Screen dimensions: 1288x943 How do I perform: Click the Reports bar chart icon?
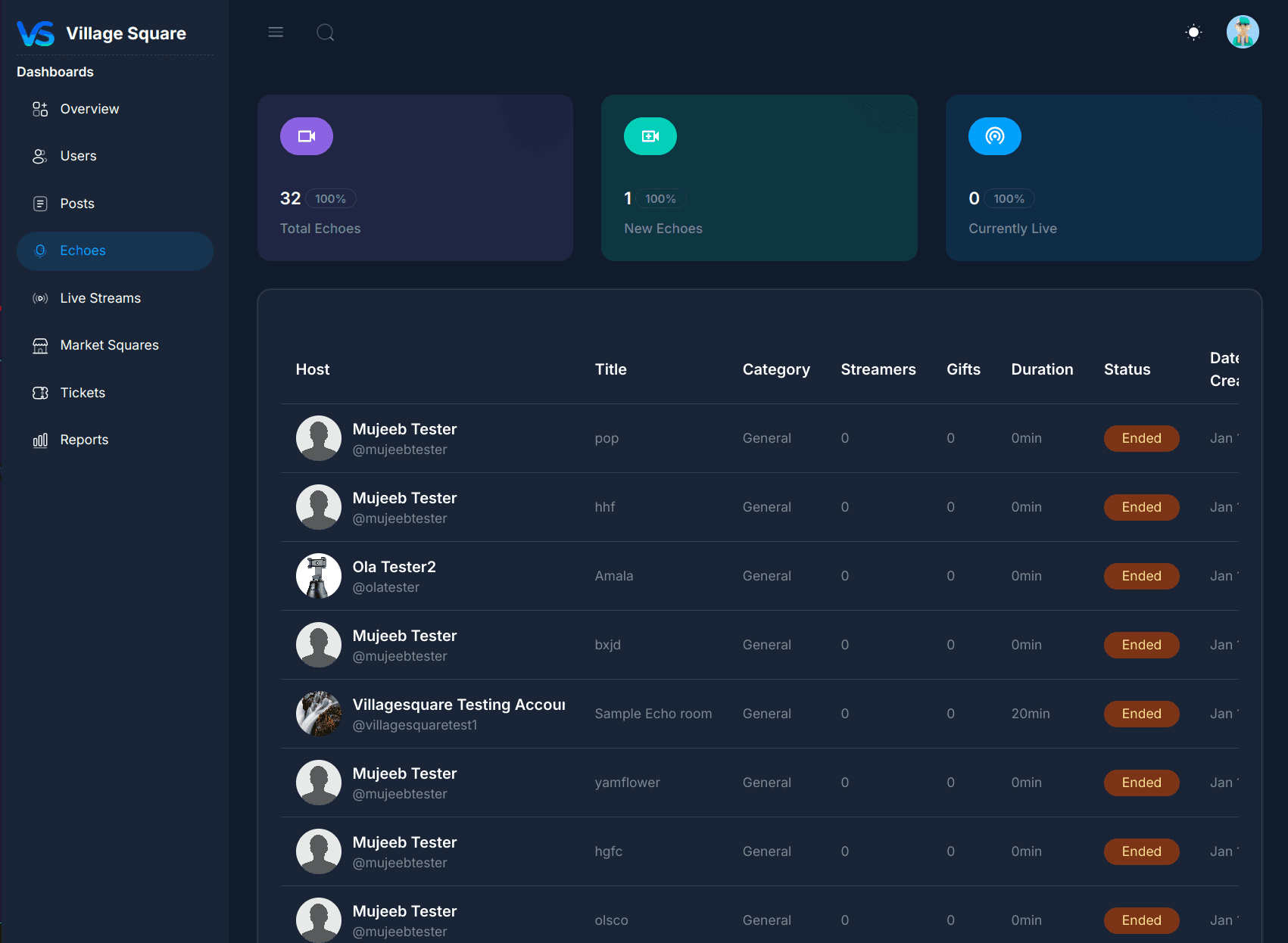[x=40, y=440]
